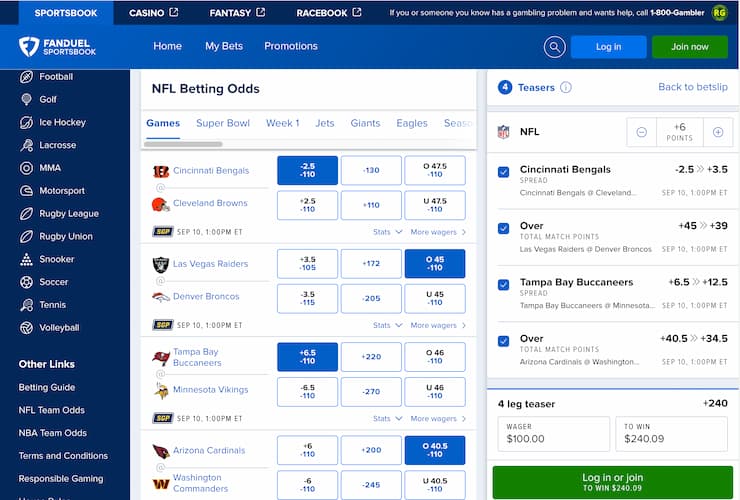740x500 pixels.
Task: Uncheck the Cincinnati Bengals teaser leg
Action: 504,172
